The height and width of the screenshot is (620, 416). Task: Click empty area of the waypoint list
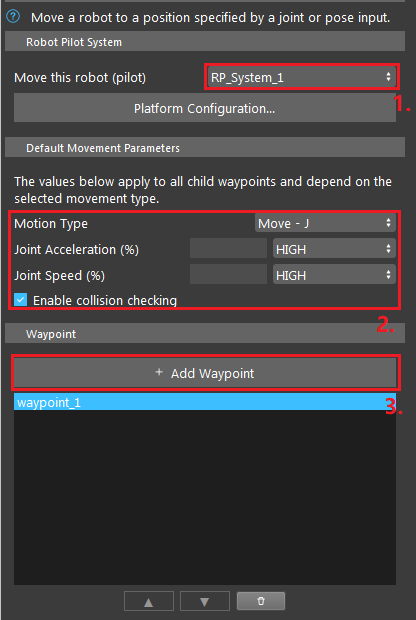pyautogui.click(x=204, y=497)
